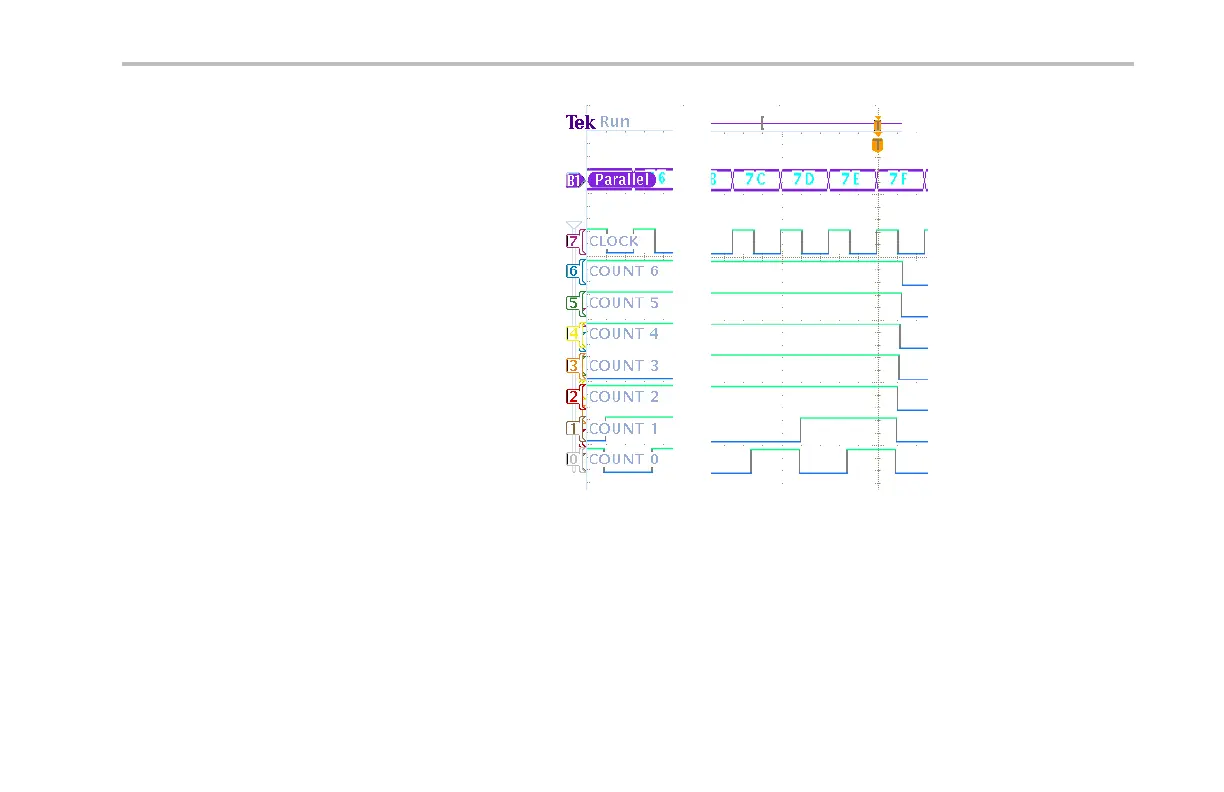
Task: Click the COUNT 3 channel label
Action: pyautogui.click(x=624, y=366)
